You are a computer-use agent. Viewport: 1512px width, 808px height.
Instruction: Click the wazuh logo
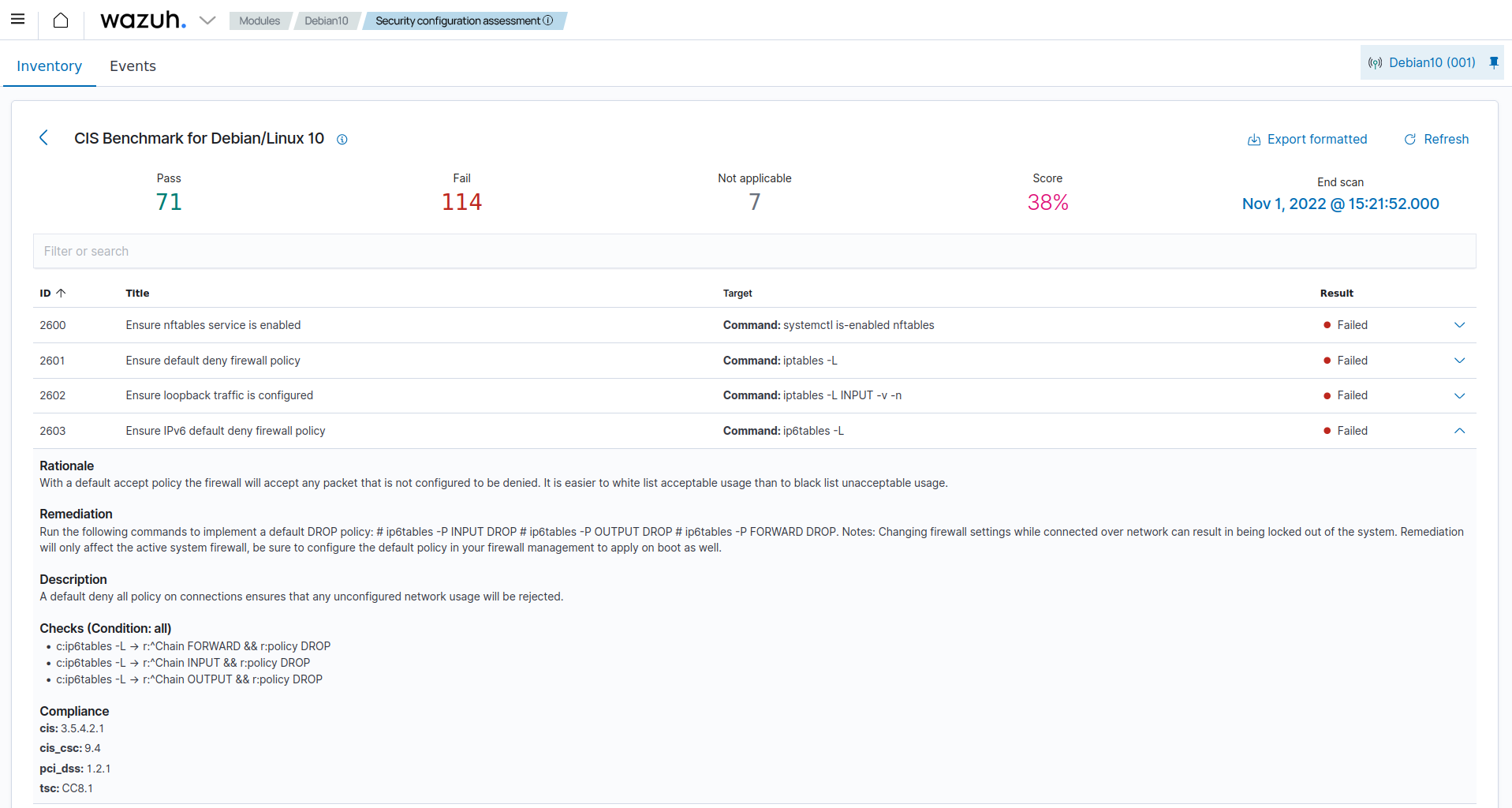(x=143, y=20)
